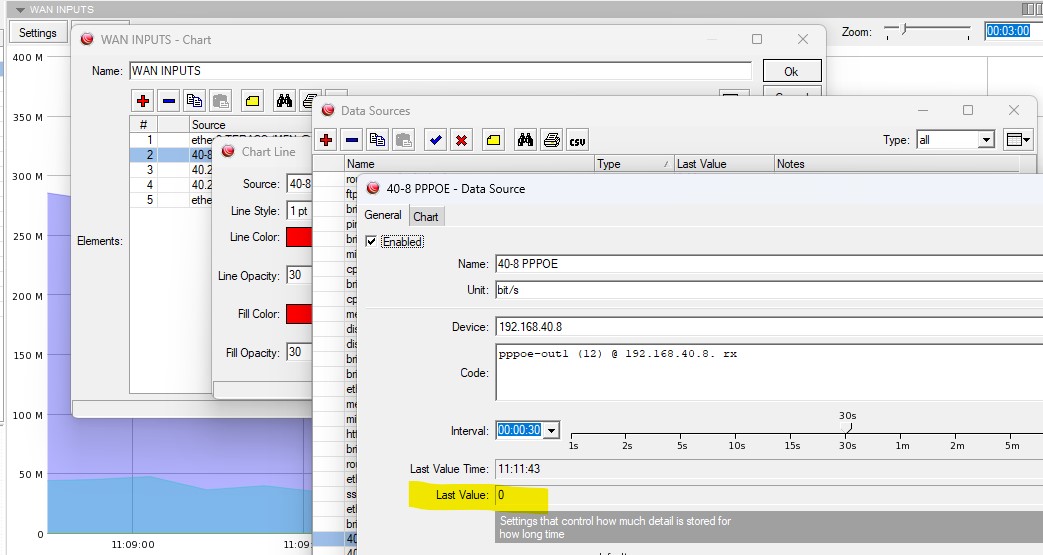Click the 5s mark on interval scale

682,445
